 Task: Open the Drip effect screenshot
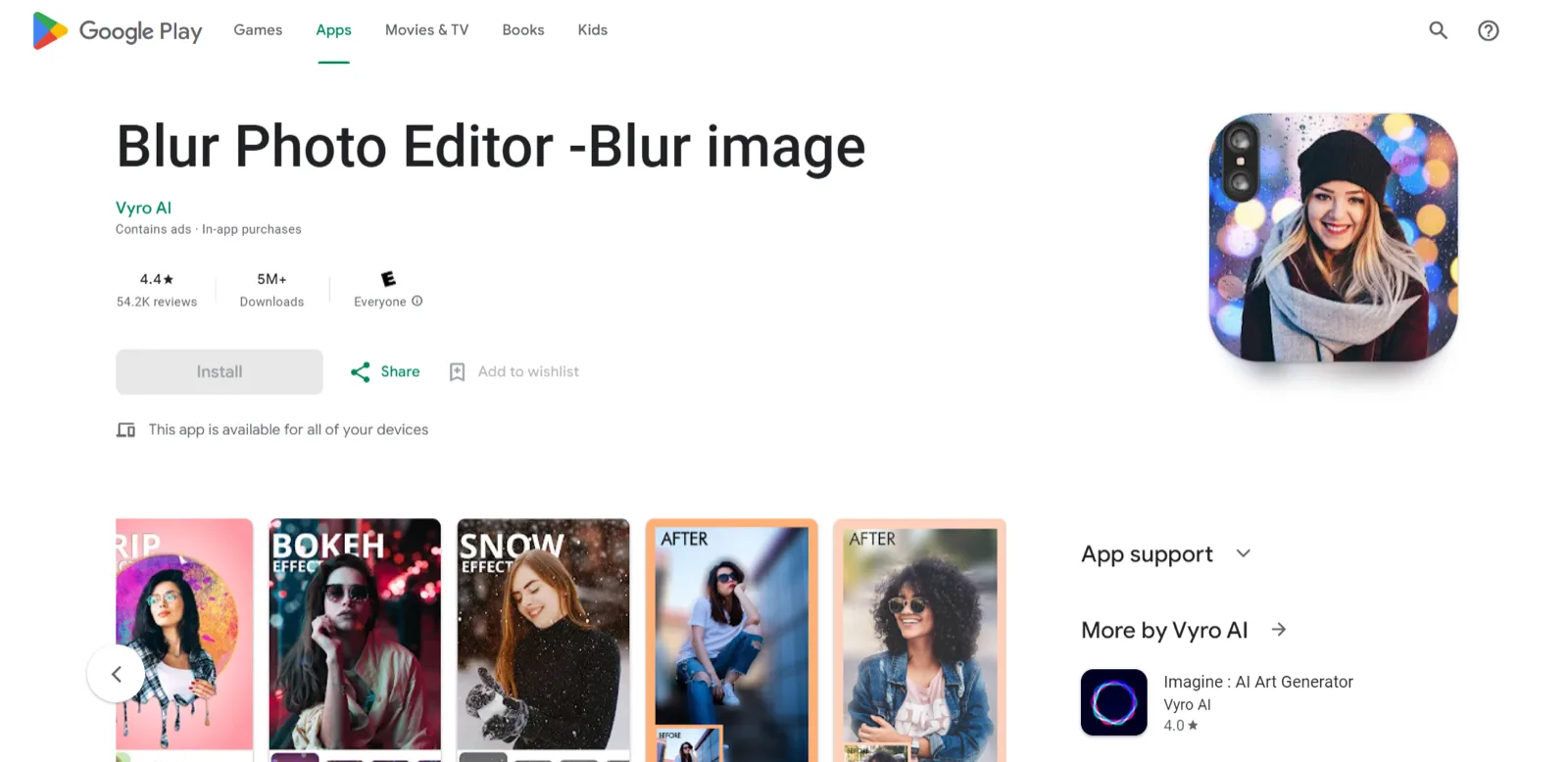(184, 641)
